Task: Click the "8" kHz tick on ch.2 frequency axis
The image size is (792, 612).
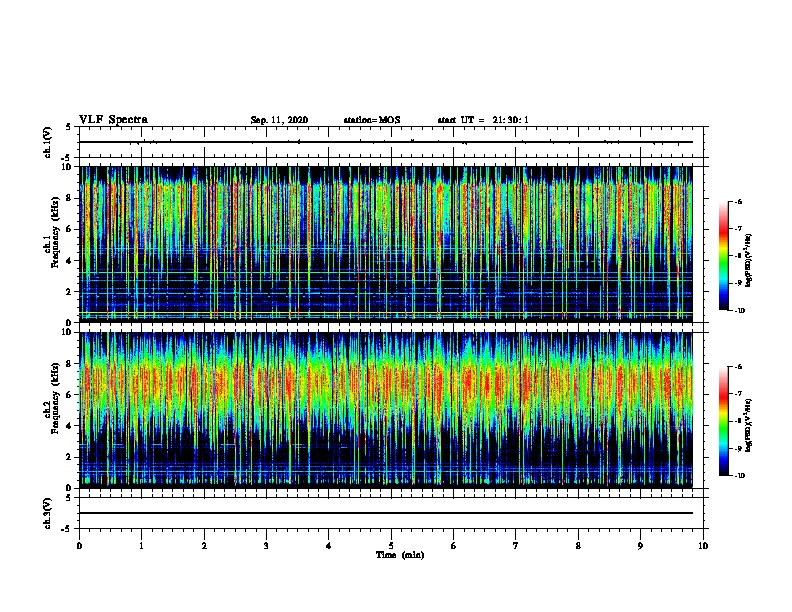Action: 70,364
